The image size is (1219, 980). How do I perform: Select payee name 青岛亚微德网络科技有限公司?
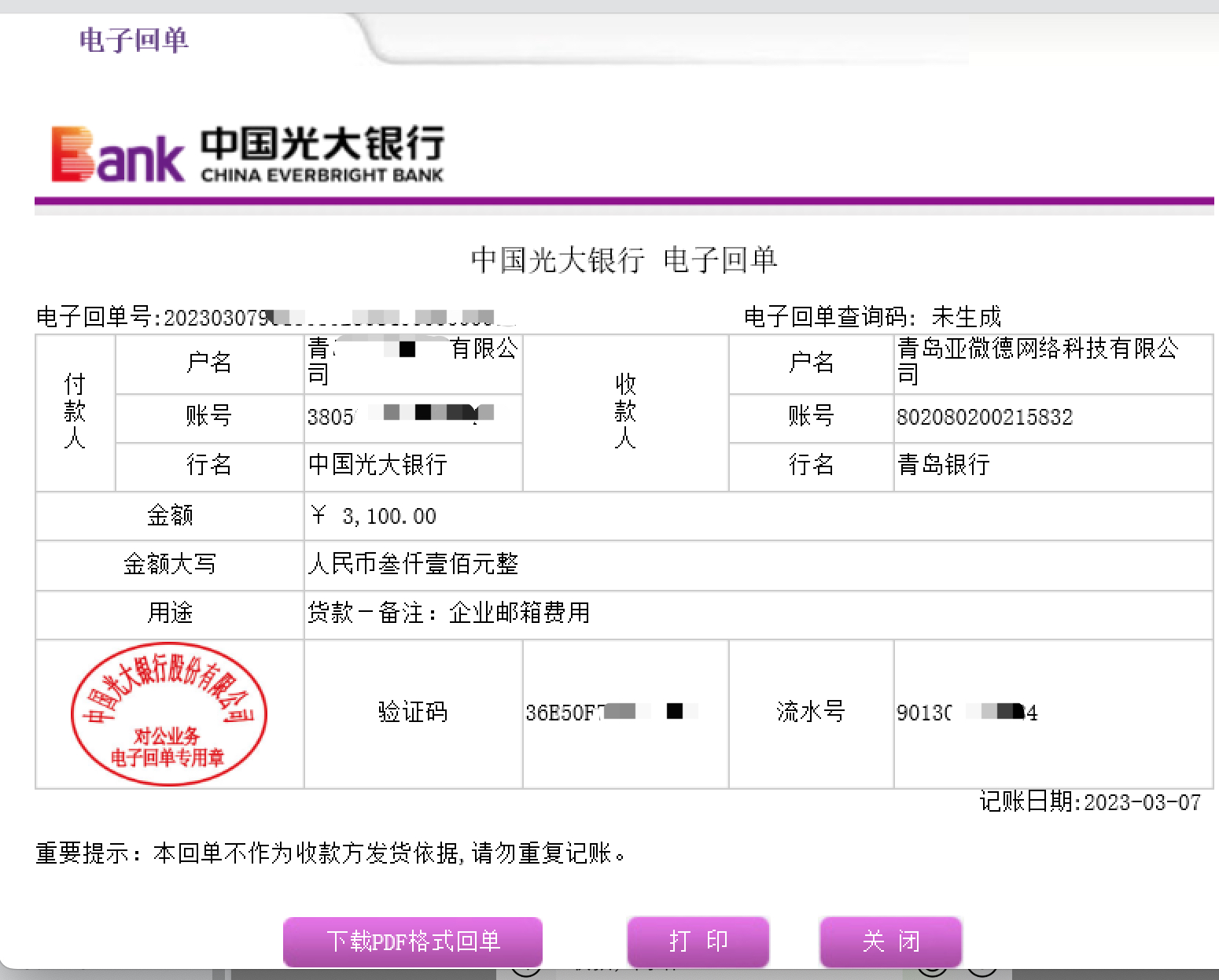[1038, 361]
